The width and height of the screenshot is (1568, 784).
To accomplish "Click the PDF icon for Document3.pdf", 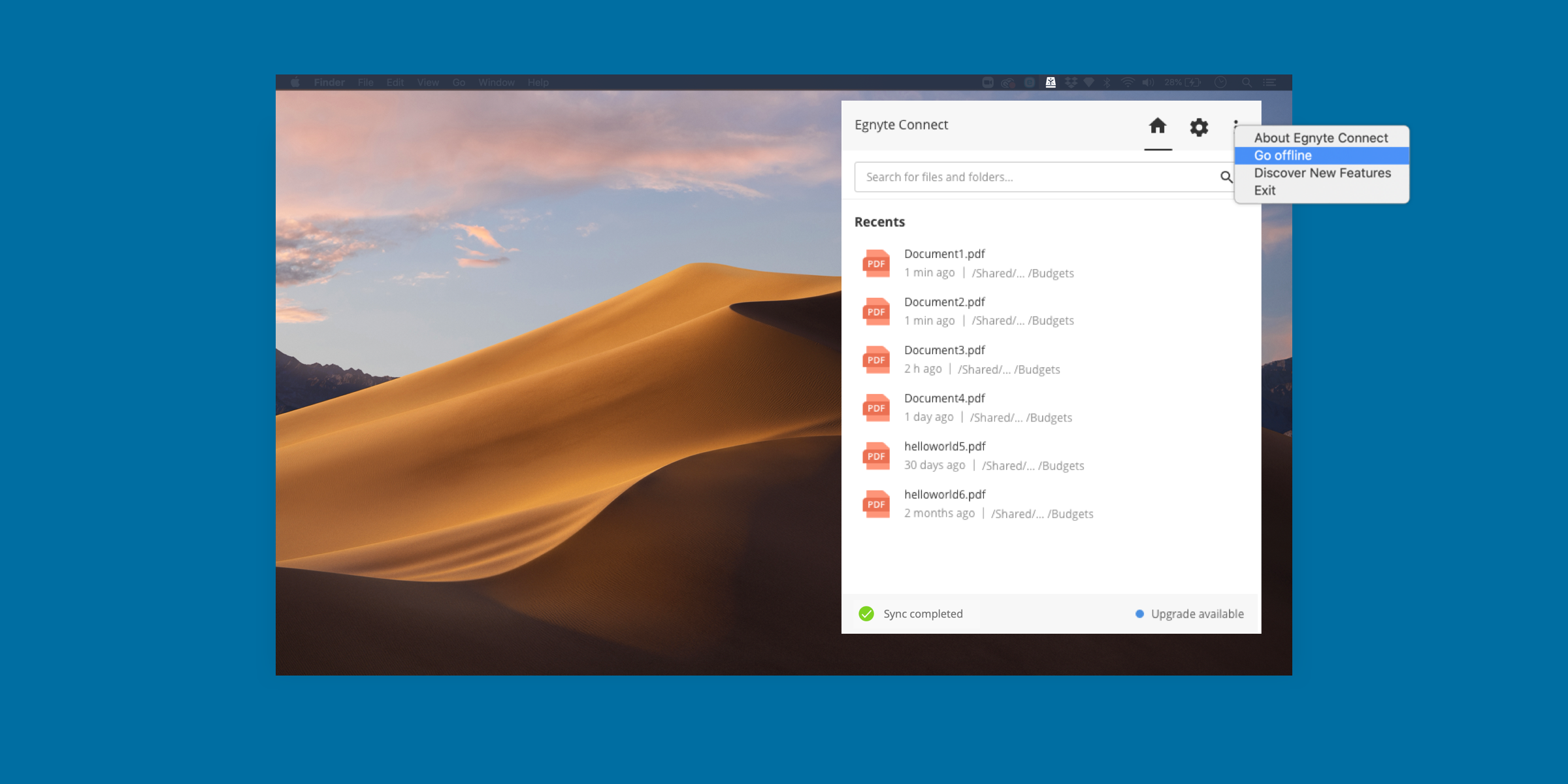I will 876,359.
